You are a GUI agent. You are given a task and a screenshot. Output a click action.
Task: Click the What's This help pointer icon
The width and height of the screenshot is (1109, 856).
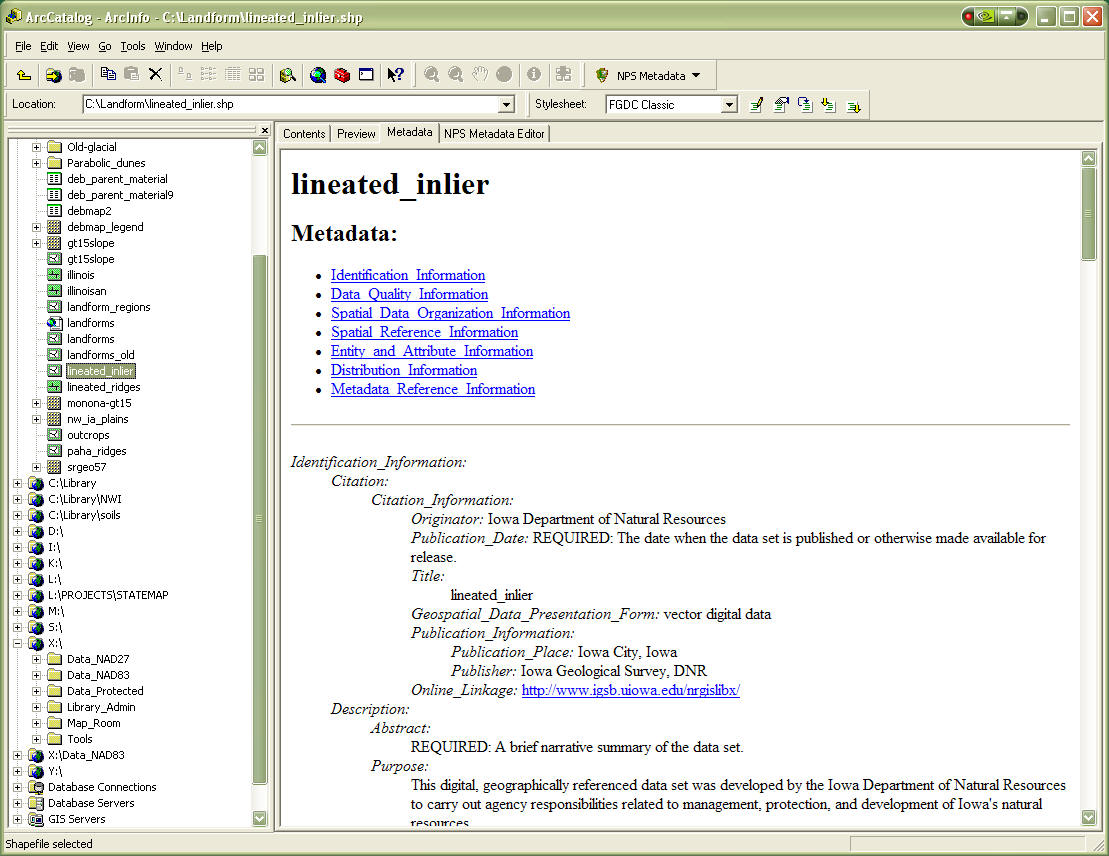(x=395, y=75)
